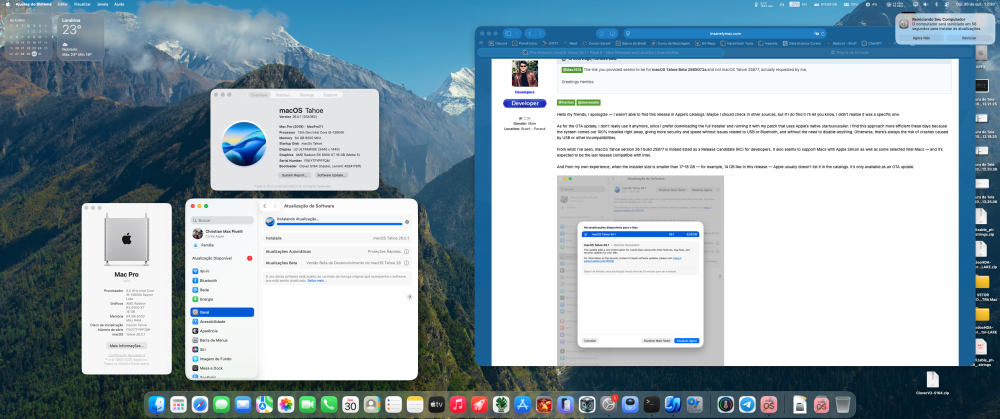The height and width of the screenshot is (419, 1000).
Task: Cancel the installing update progress
Action: [x=407, y=222]
